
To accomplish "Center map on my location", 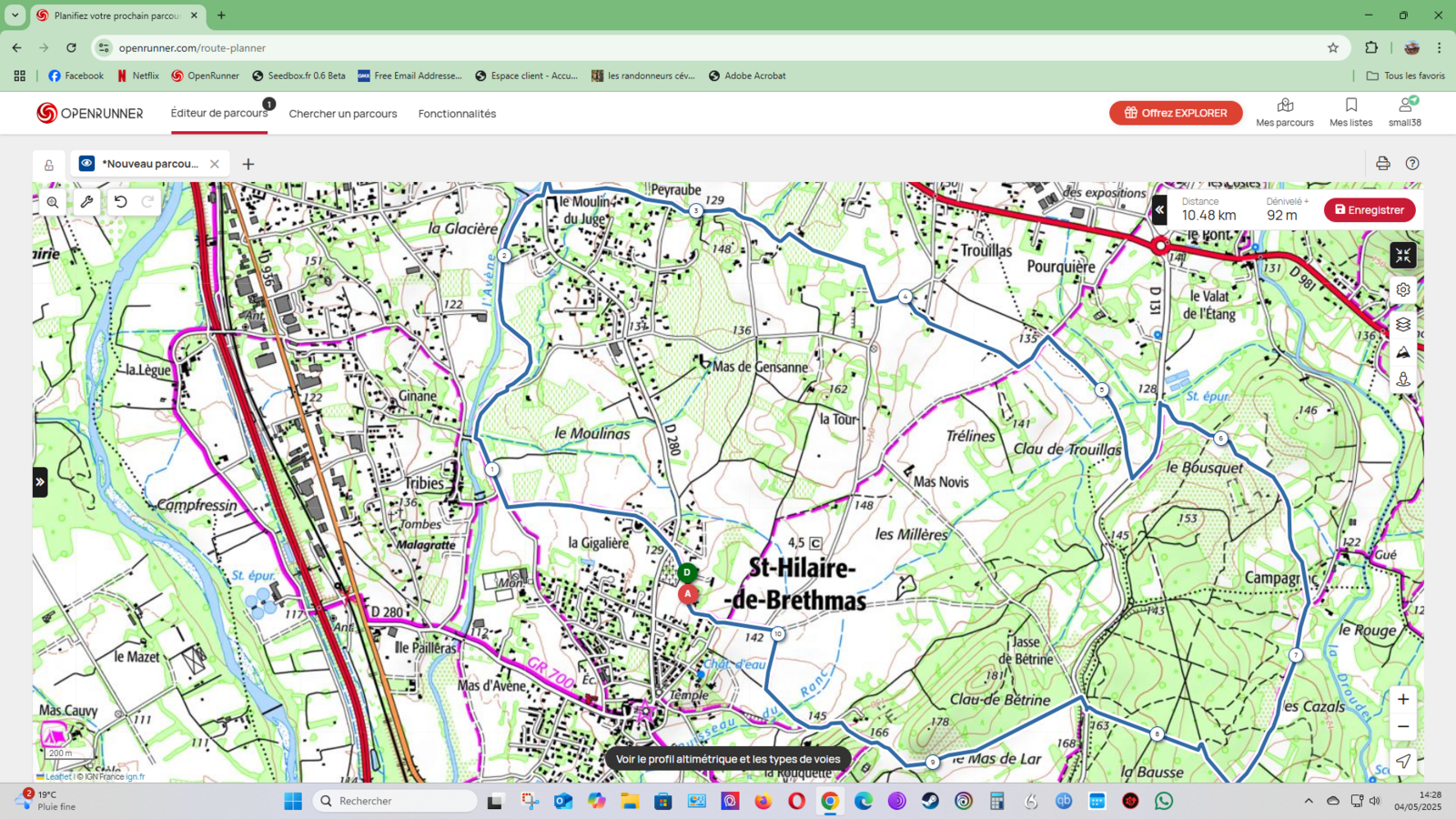I will (1403, 761).
